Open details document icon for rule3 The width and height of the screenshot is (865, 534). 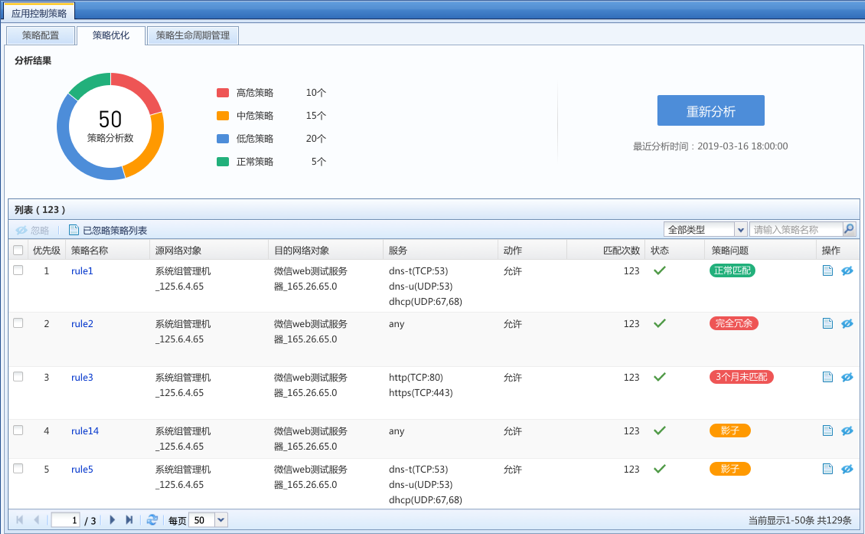tap(827, 377)
